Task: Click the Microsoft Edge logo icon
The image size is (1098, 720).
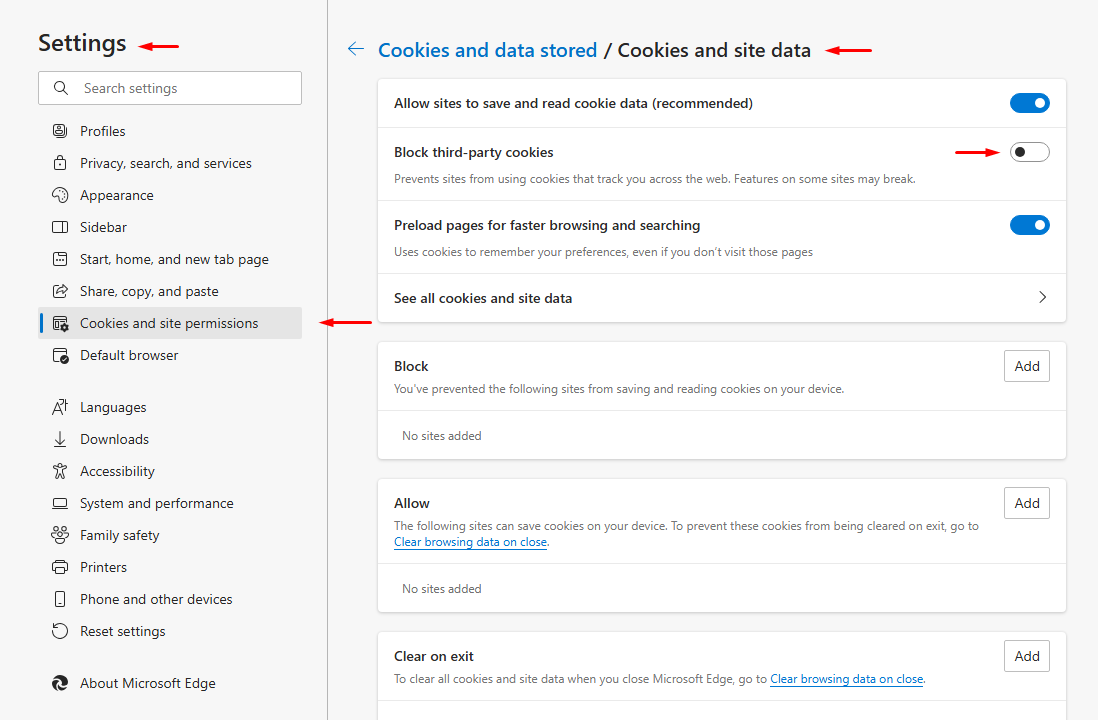Action: pyautogui.click(x=60, y=684)
